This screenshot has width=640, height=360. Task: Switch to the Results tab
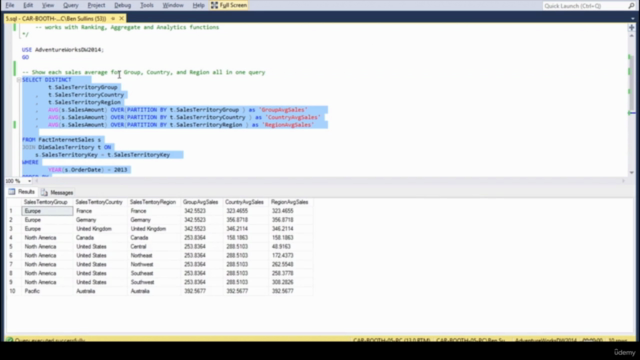(x=22, y=192)
